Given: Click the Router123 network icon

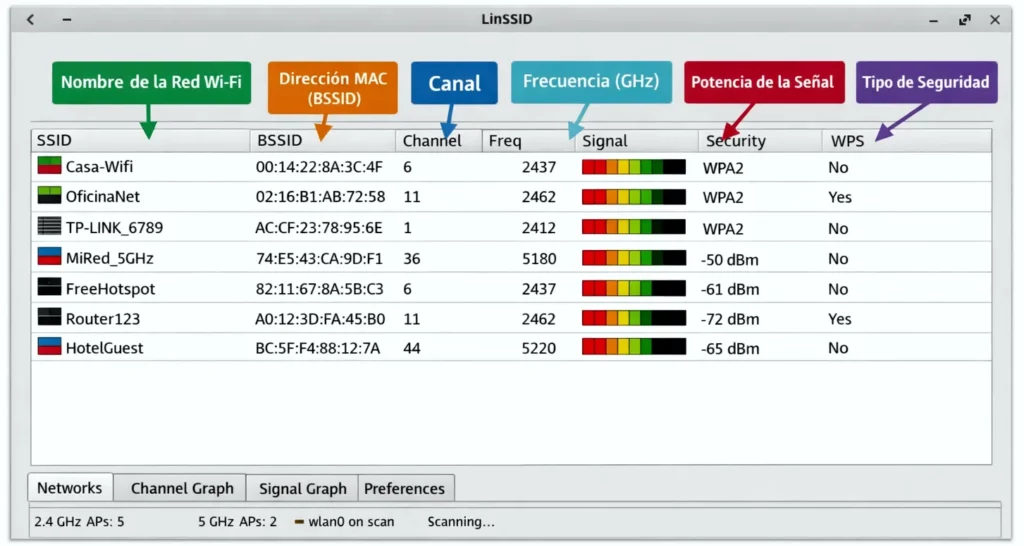Looking at the screenshot, I should point(49,318).
